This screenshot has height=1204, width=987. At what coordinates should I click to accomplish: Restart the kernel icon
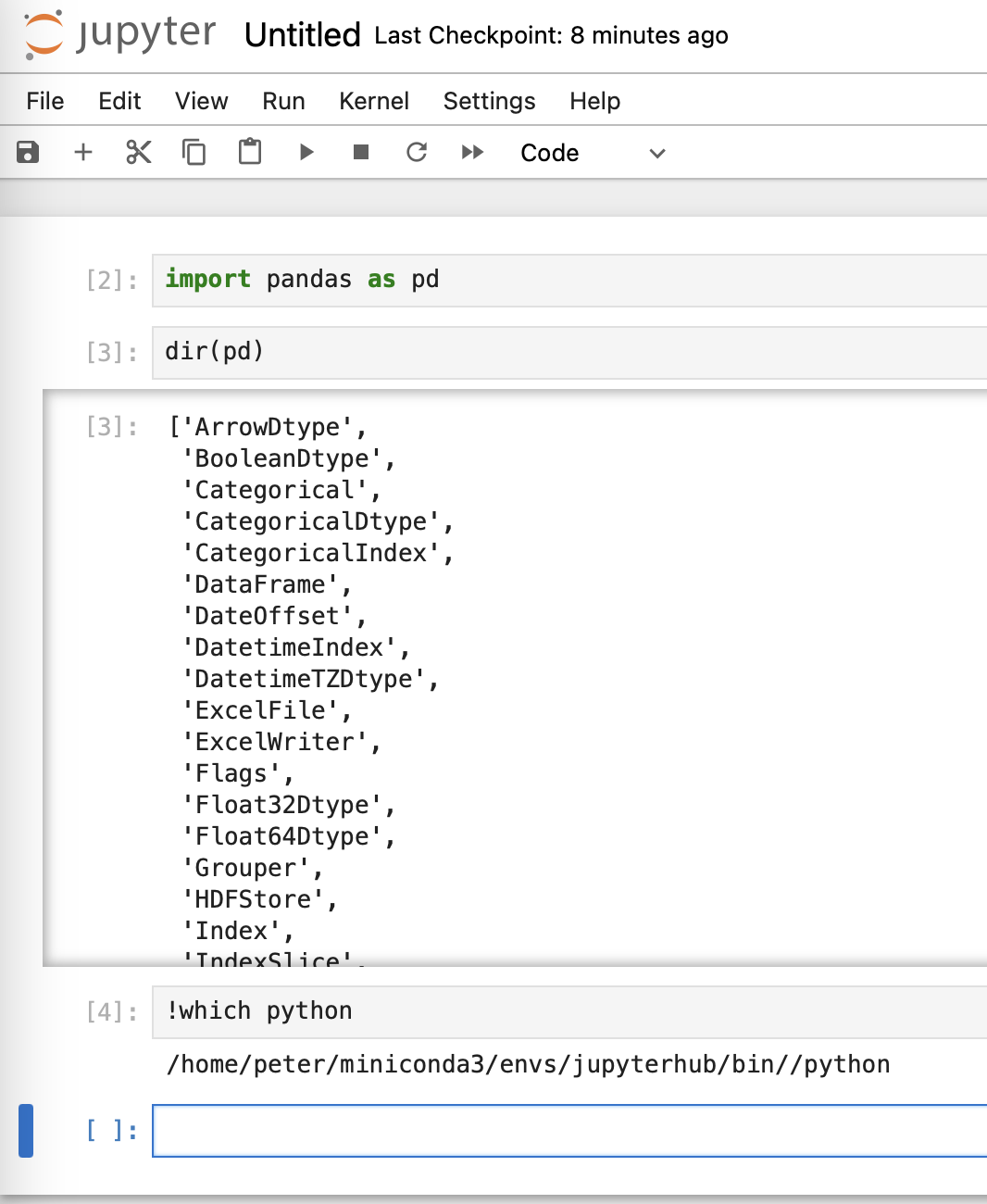(417, 152)
